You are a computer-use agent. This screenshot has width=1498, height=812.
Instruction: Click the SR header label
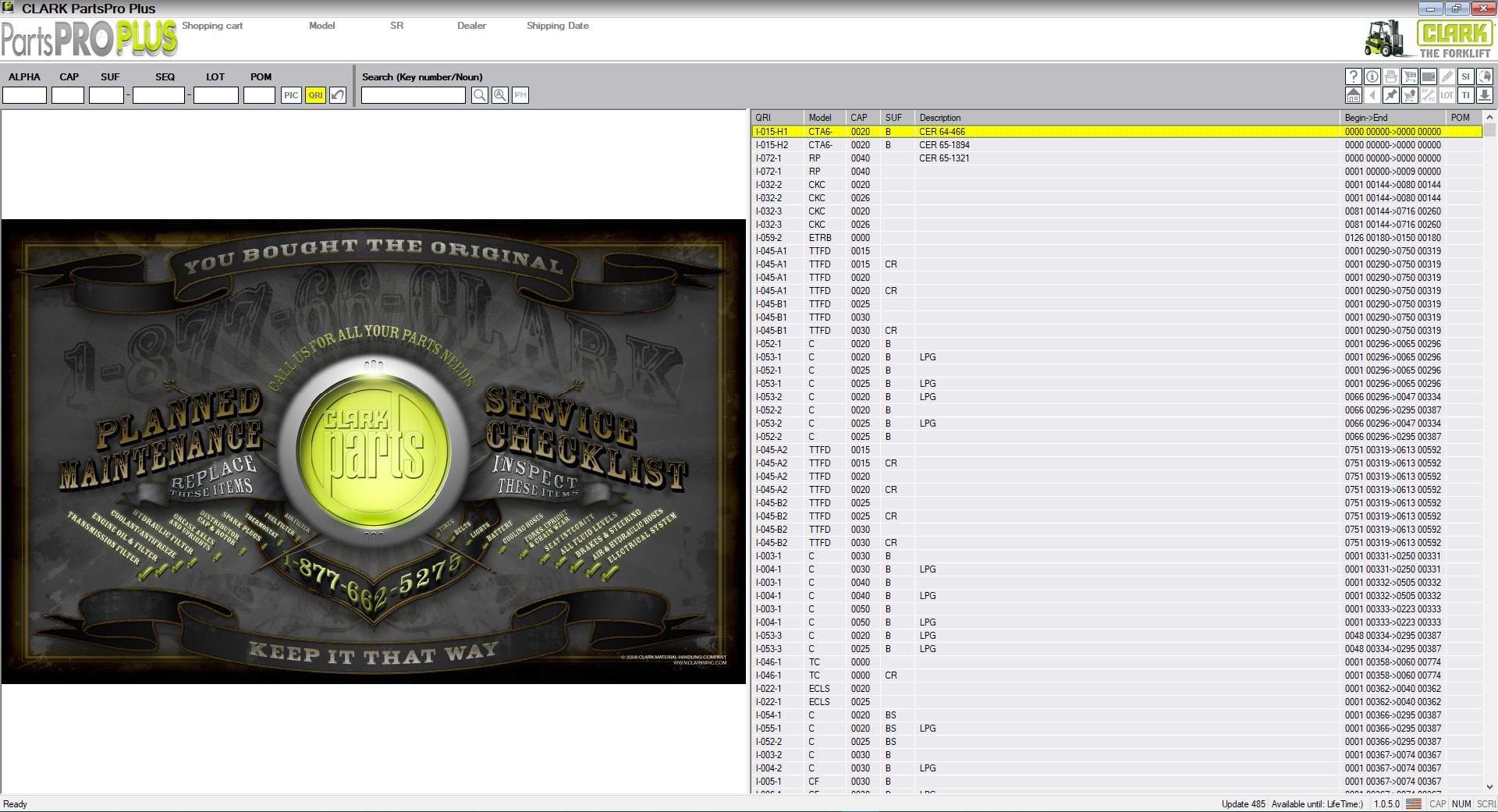pos(396,26)
